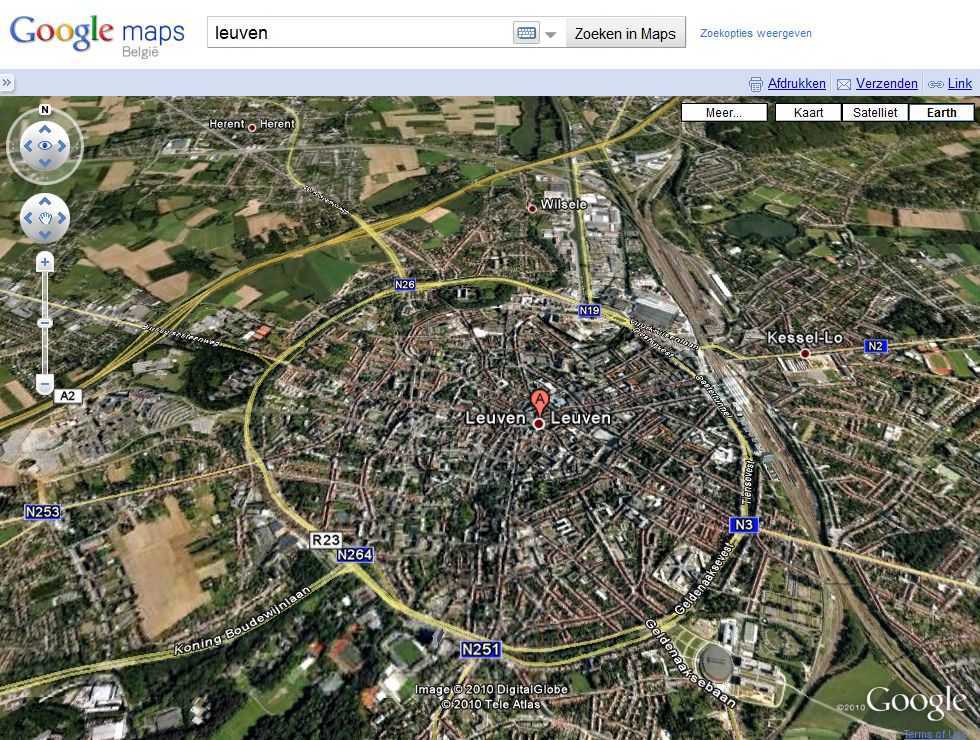The image size is (980, 740).
Task: Zoom in with the plus button
Action: click(44, 262)
